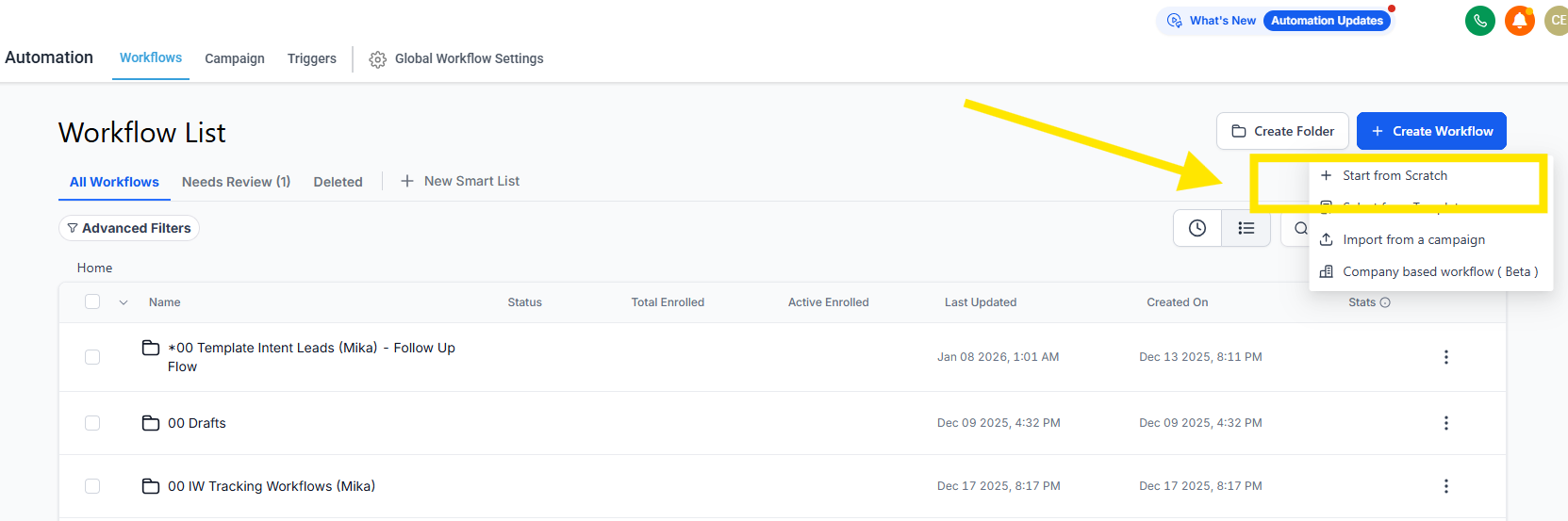Click the Create Folder button
This screenshot has height=521, width=1568.
1281,131
